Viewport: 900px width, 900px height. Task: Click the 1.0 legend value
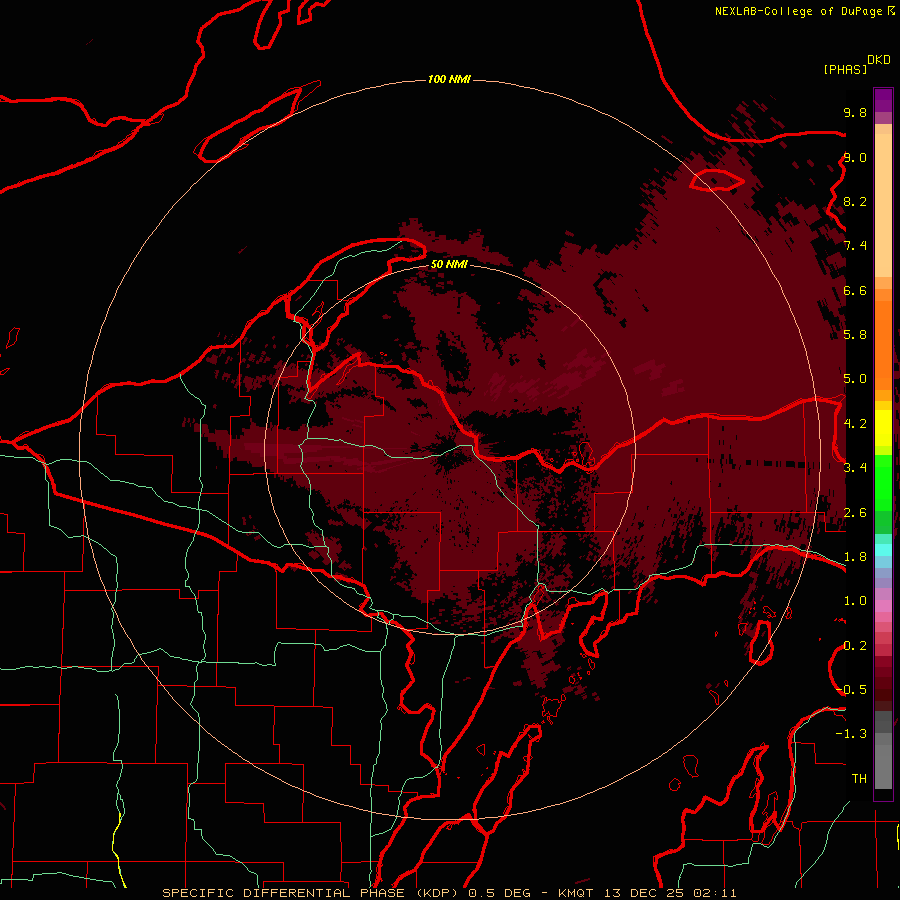(855, 601)
